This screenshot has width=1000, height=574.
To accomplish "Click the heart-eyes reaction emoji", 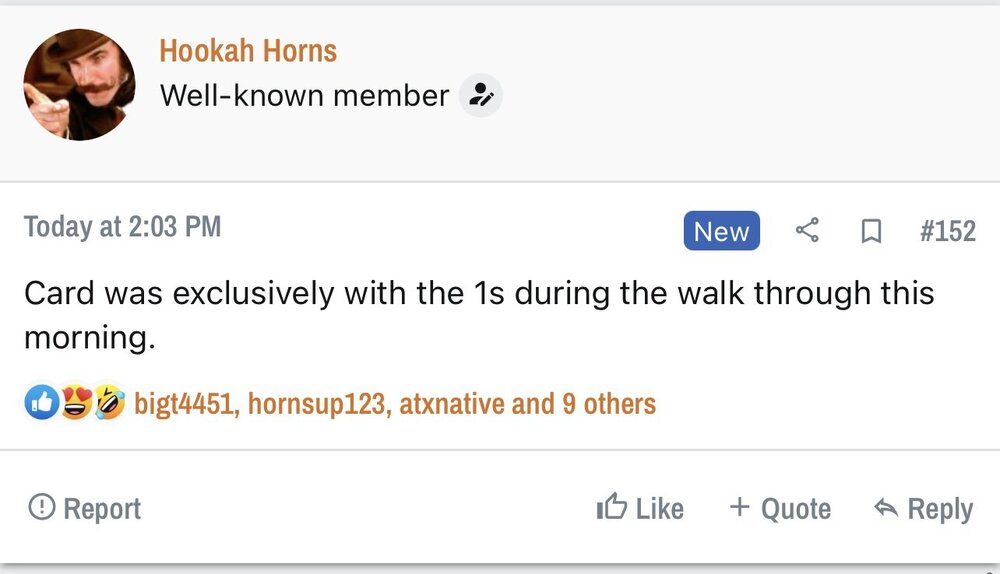I will click(x=75, y=404).
